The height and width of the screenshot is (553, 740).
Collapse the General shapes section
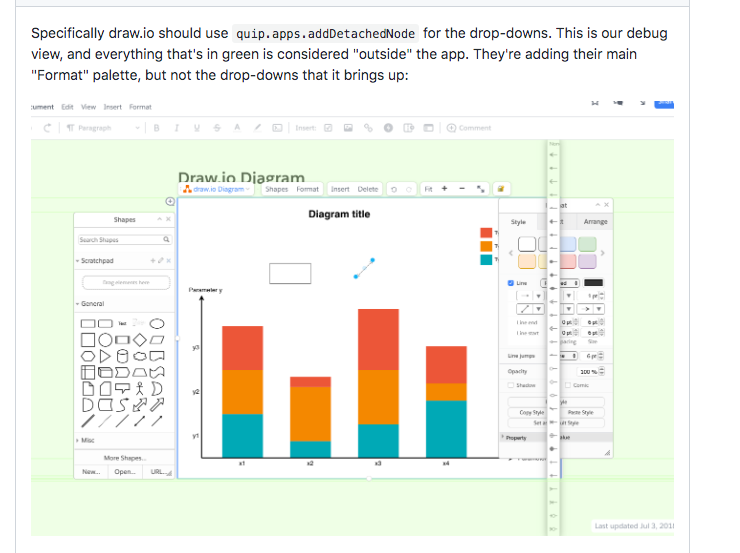tap(77, 303)
